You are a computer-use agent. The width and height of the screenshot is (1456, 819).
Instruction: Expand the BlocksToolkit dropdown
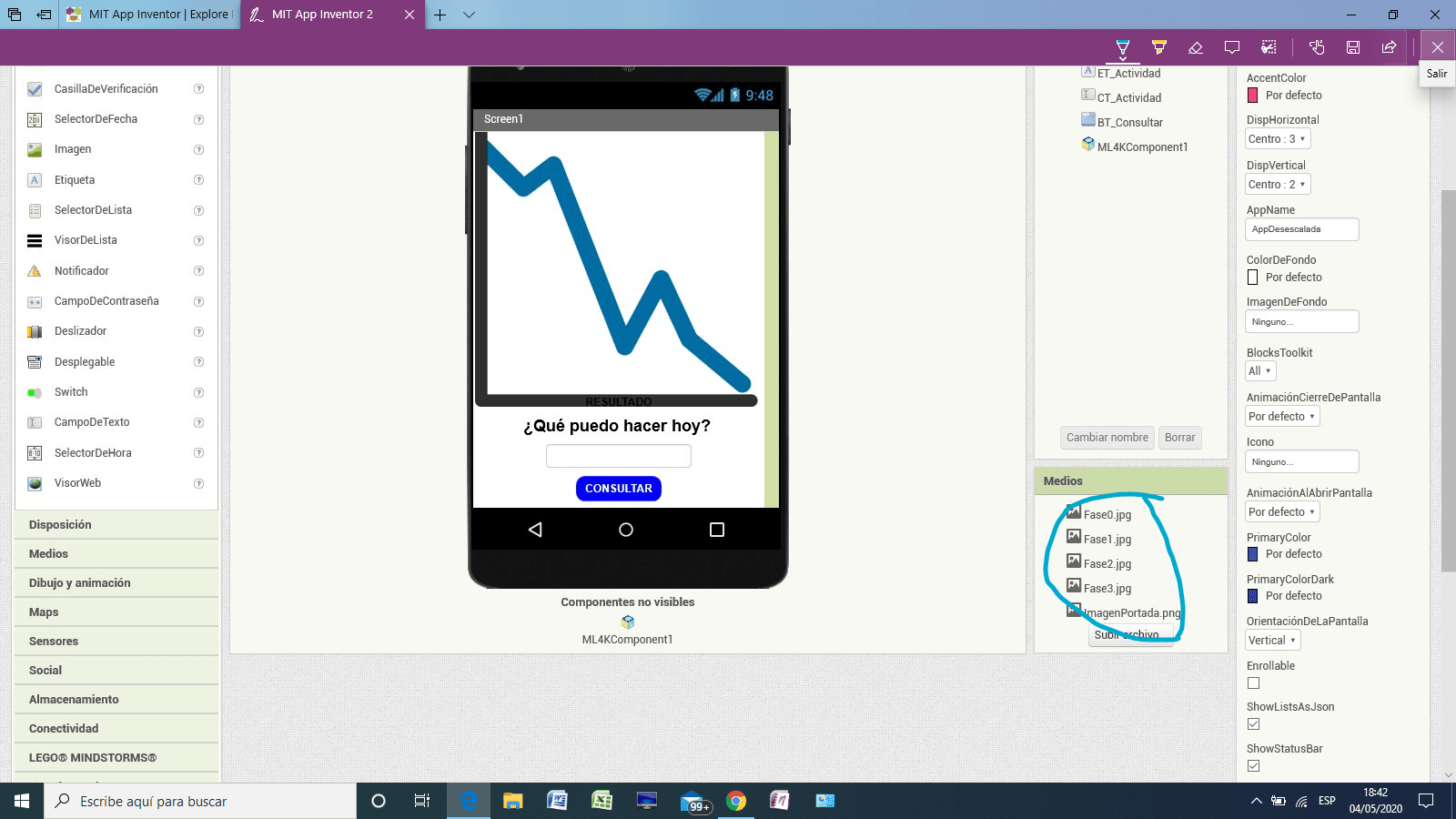[1260, 371]
